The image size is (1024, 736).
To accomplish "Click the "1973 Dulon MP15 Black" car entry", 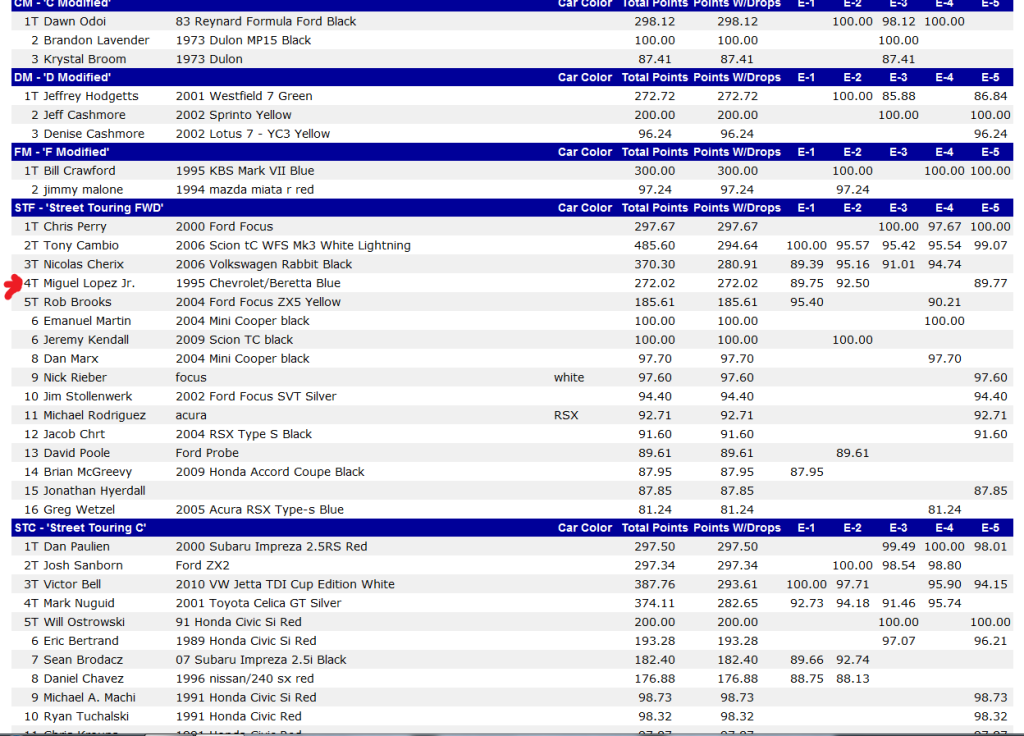I will tap(243, 40).
